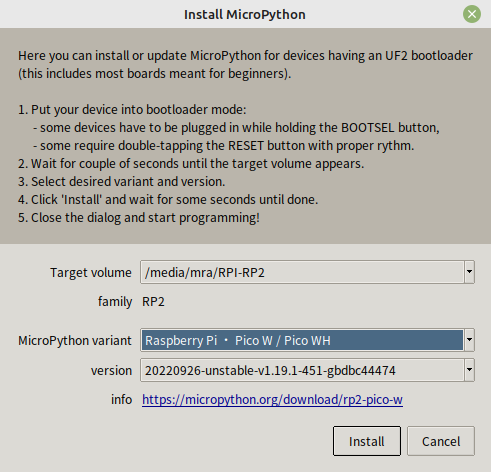Click the Install MicroPython title bar

tap(245, 14)
